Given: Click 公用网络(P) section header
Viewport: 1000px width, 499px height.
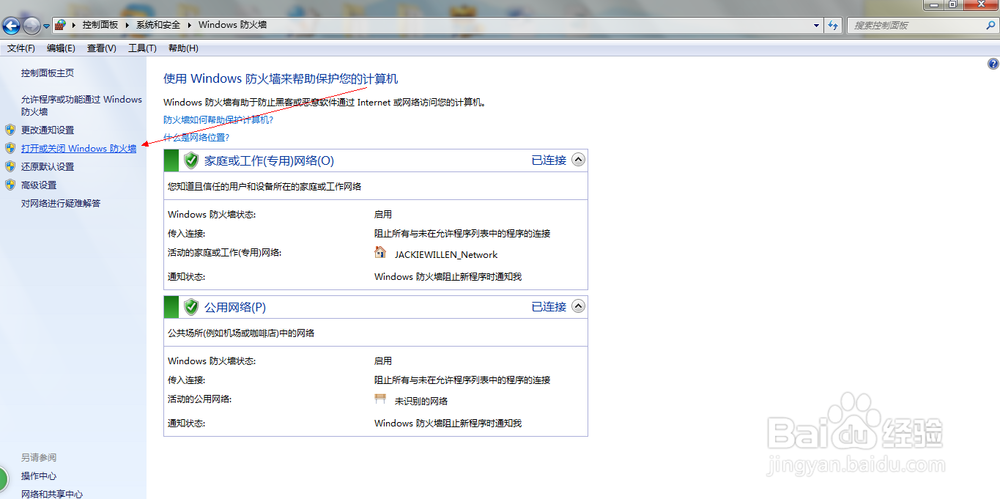Looking at the screenshot, I should [x=235, y=308].
